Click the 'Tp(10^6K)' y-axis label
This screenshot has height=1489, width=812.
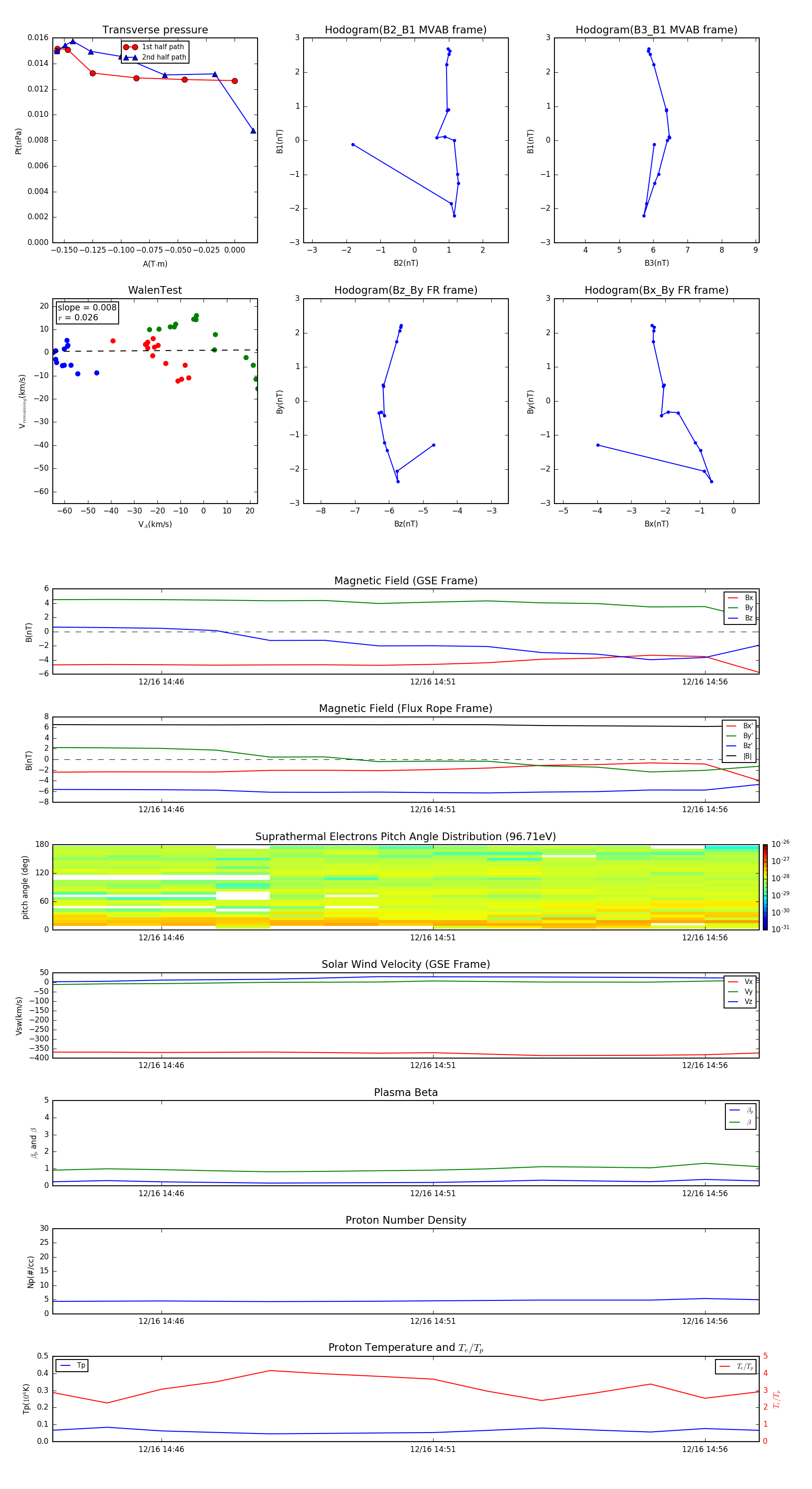26,1399
